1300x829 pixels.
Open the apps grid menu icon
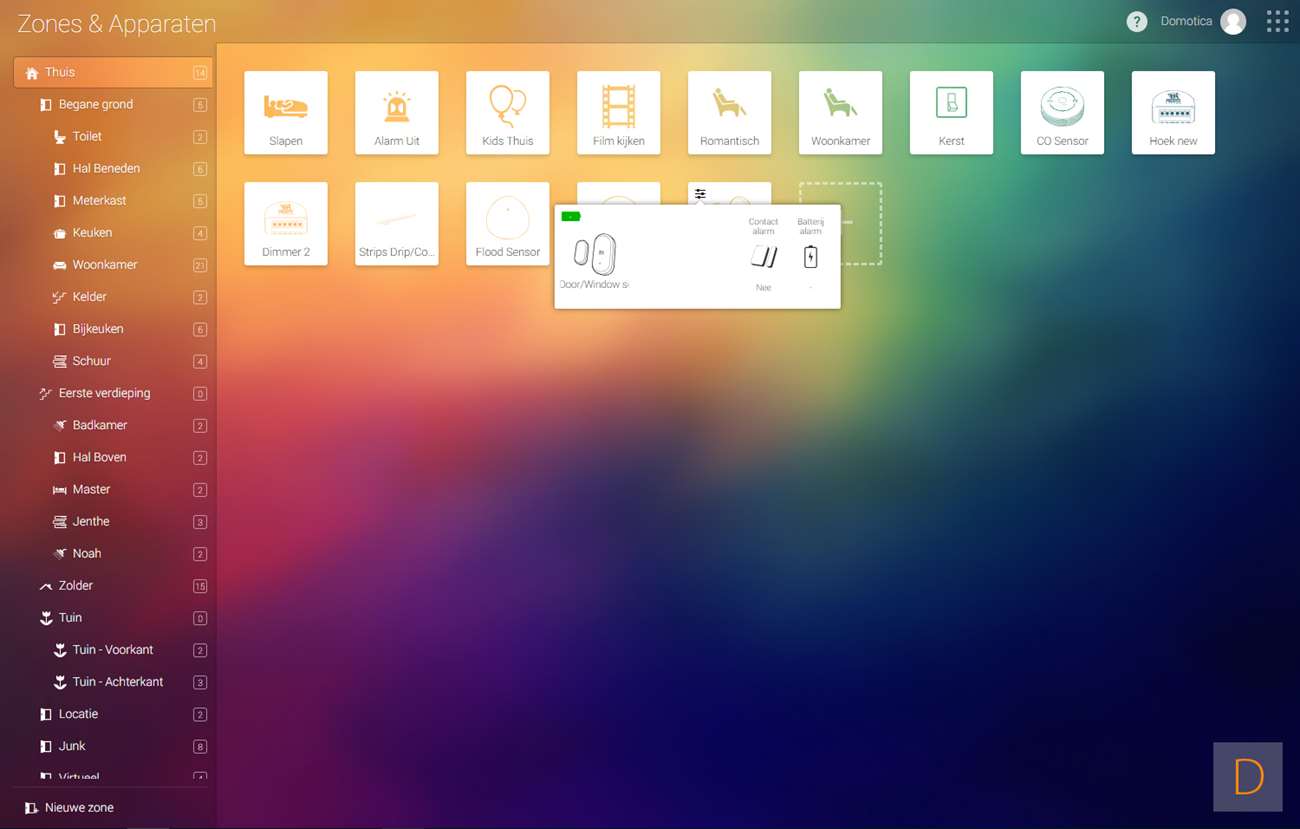tap(1277, 22)
